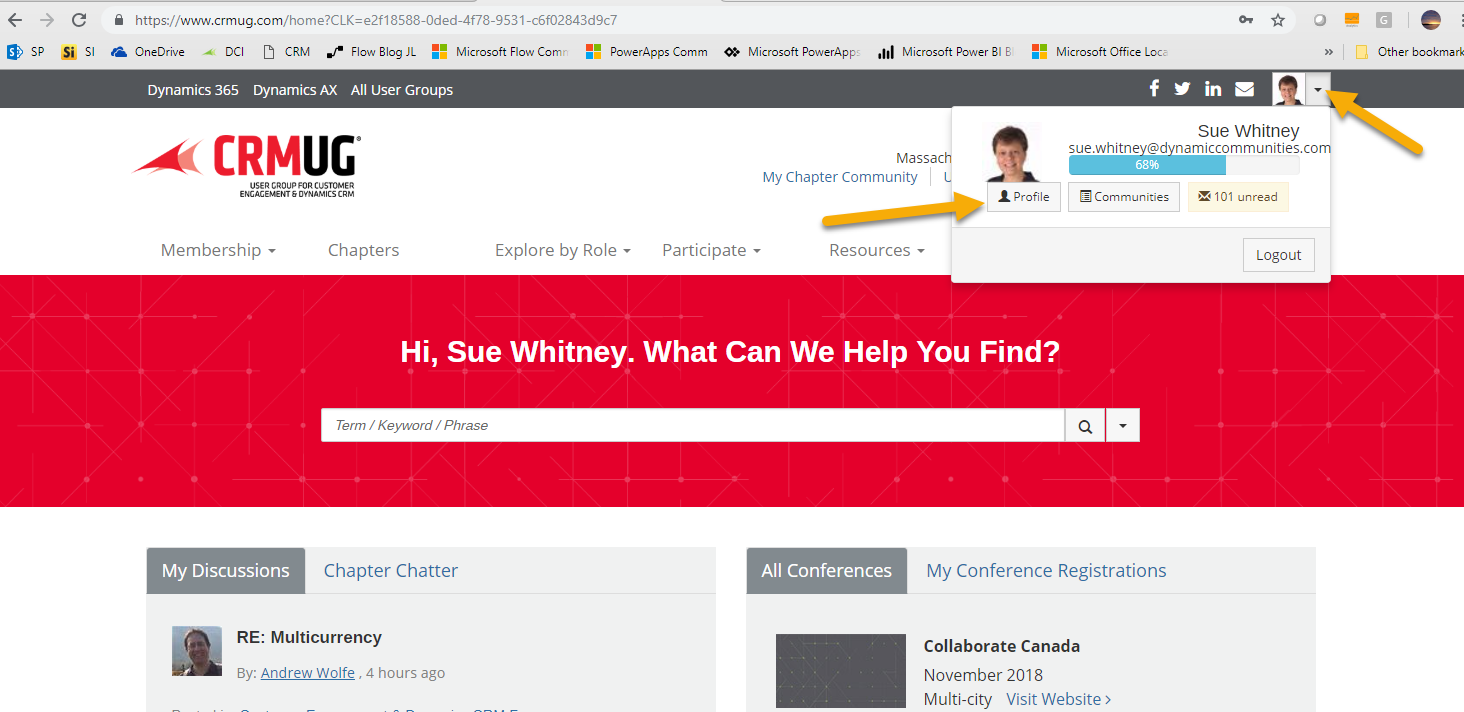Open Dynamics AX in the top bar

click(295, 90)
